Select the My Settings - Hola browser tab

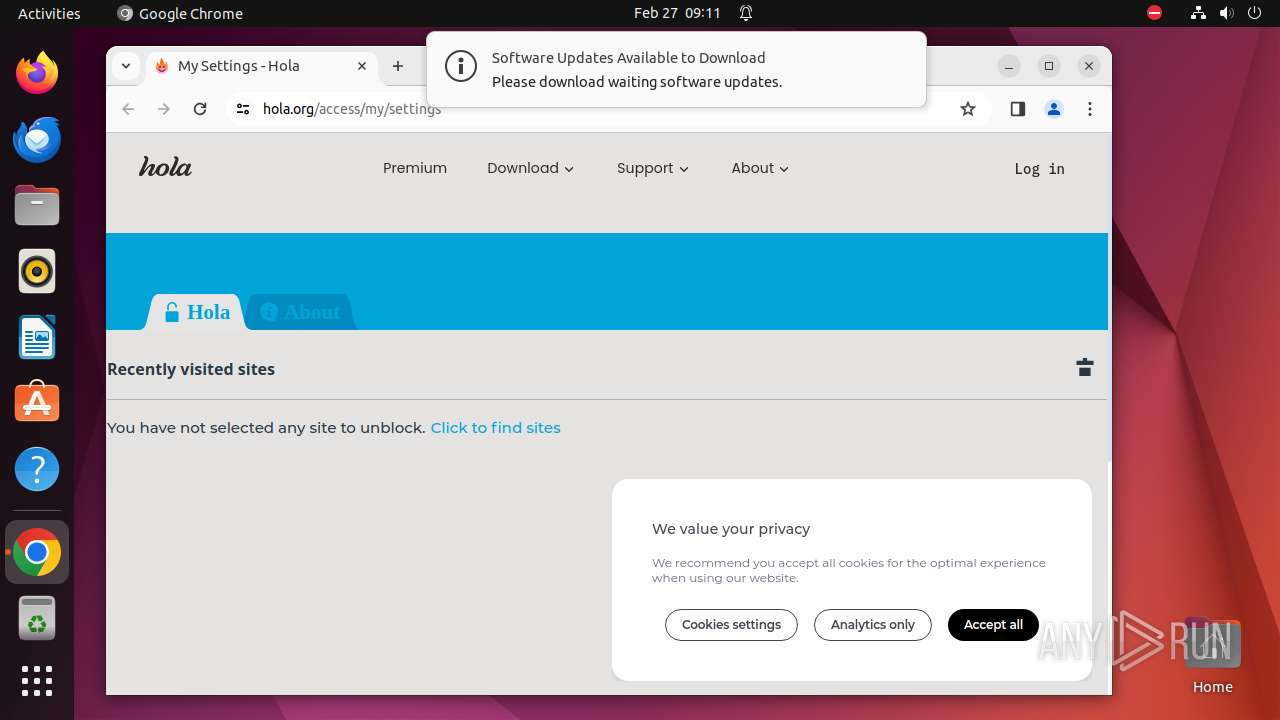coord(260,66)
